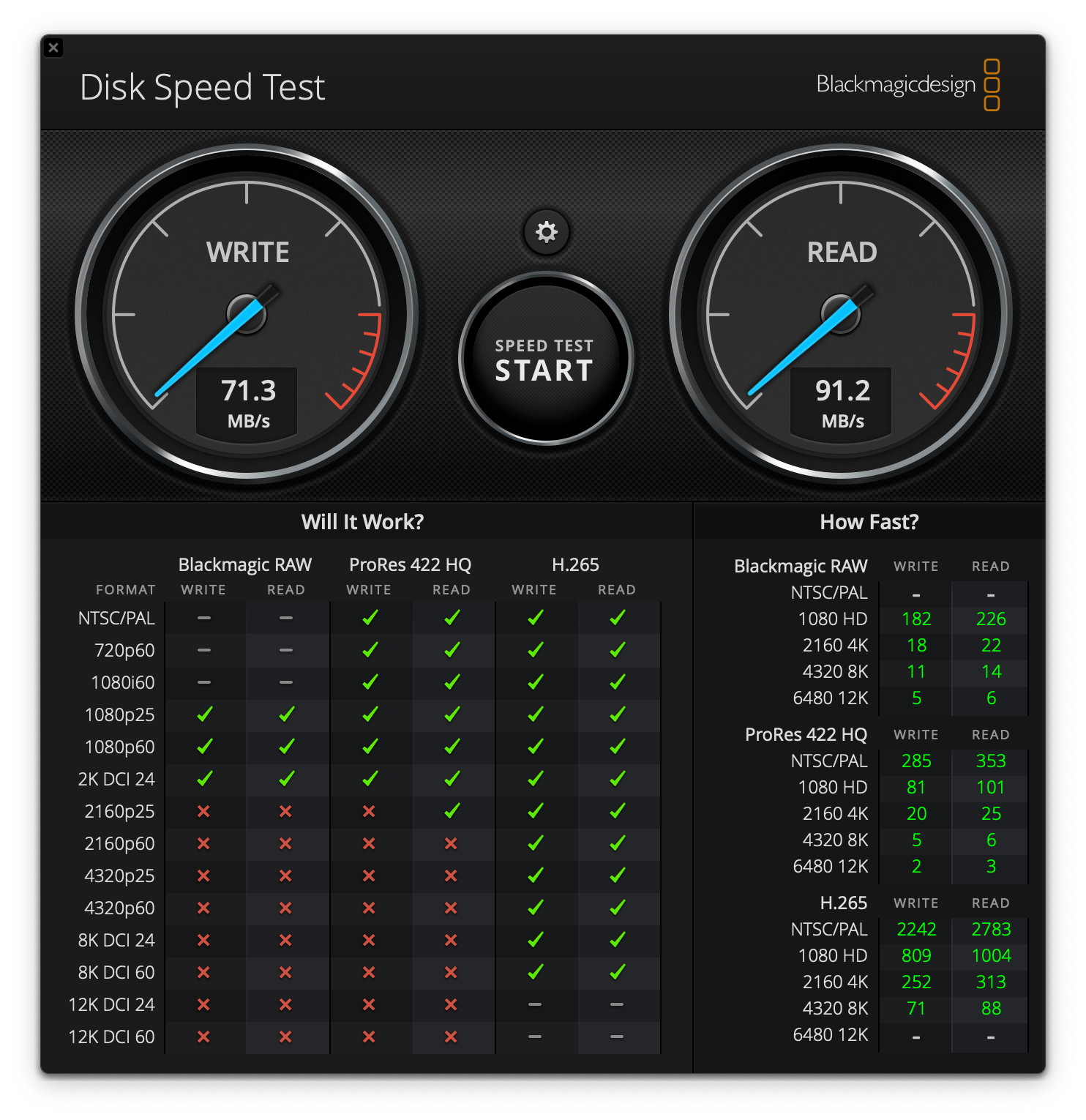Screen dimensions: 1086x1120
Task: Click H.265 read checkmark for 4320p60
Action: (617, 908)
